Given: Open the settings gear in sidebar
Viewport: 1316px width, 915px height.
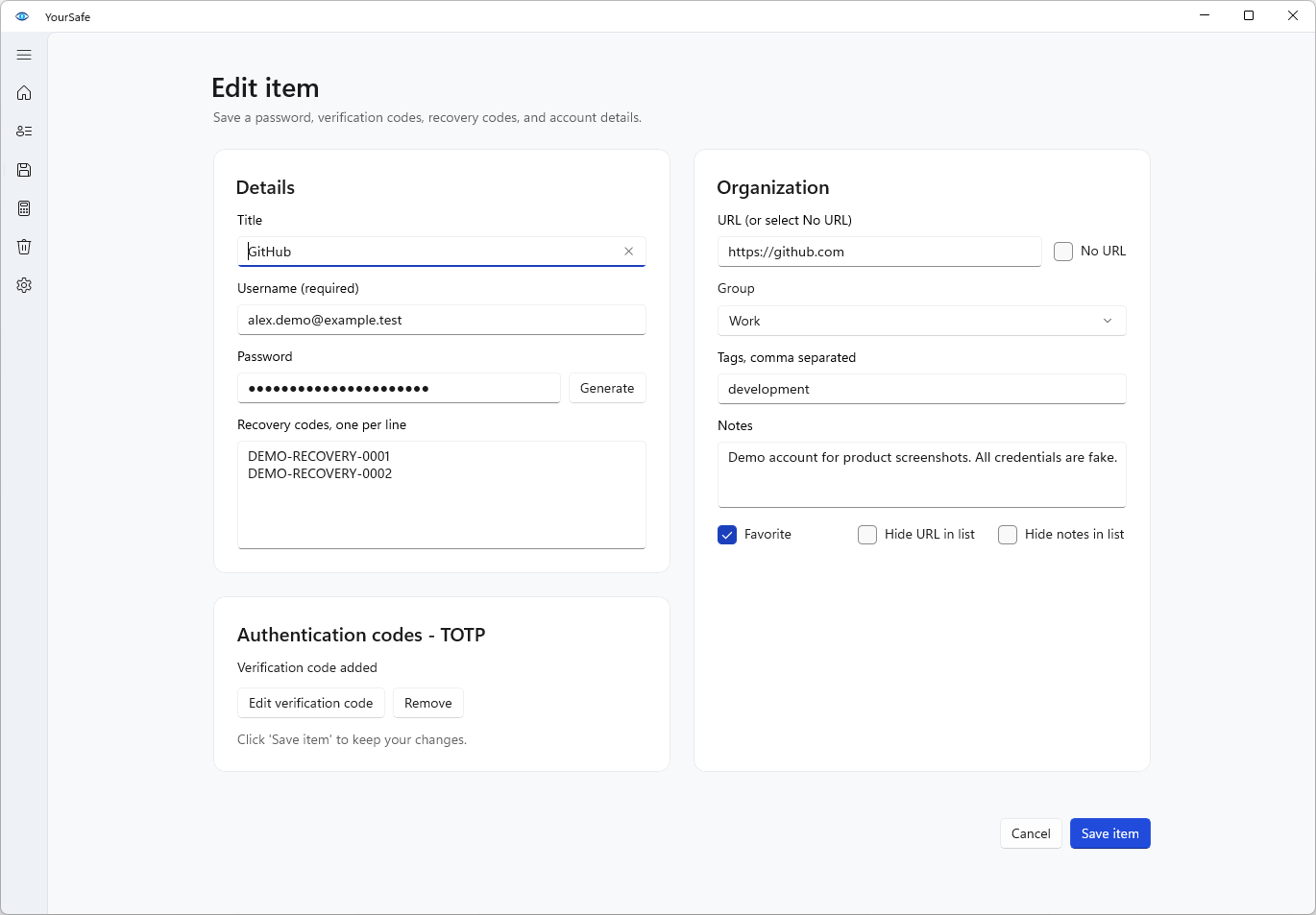Looking at the screenshot, I should pos(24,285).
